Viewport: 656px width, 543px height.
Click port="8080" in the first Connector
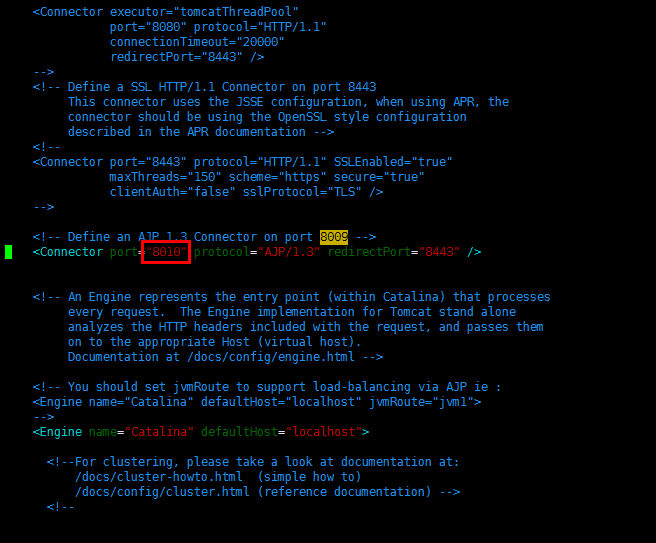click(x=148, y=27)
